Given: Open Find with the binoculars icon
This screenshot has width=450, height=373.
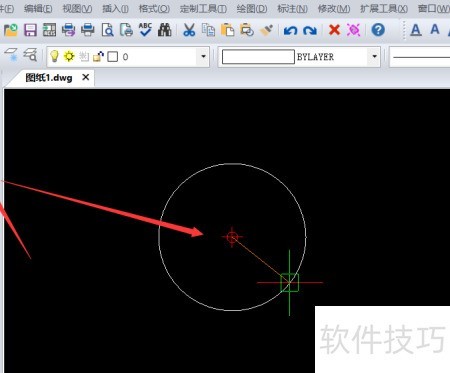Looking at the screenshot, I should pyautogui.click(x=165, y=30).
